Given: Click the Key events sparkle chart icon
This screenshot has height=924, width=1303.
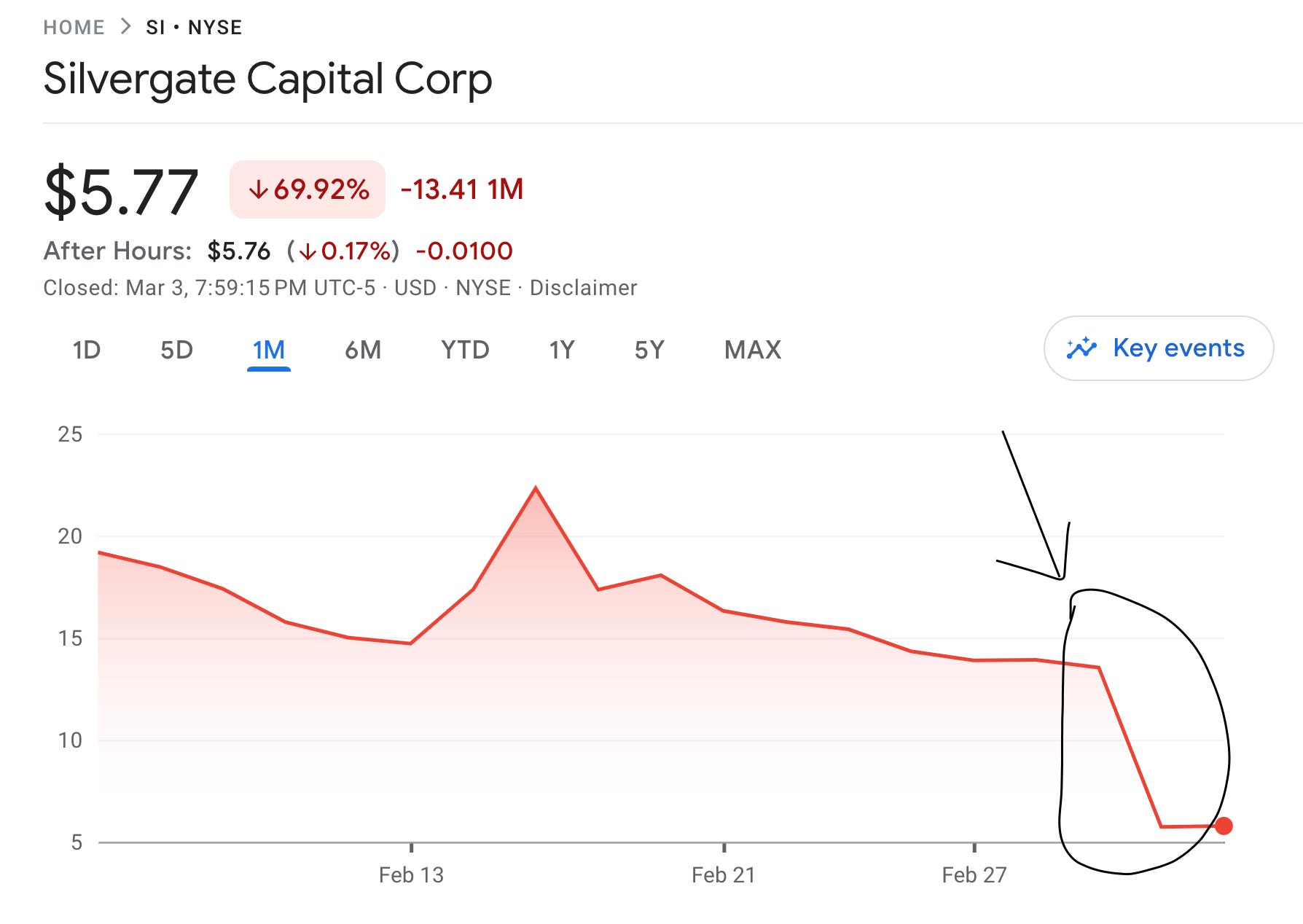Looking at the screenshot, I should pos(1081,348).
